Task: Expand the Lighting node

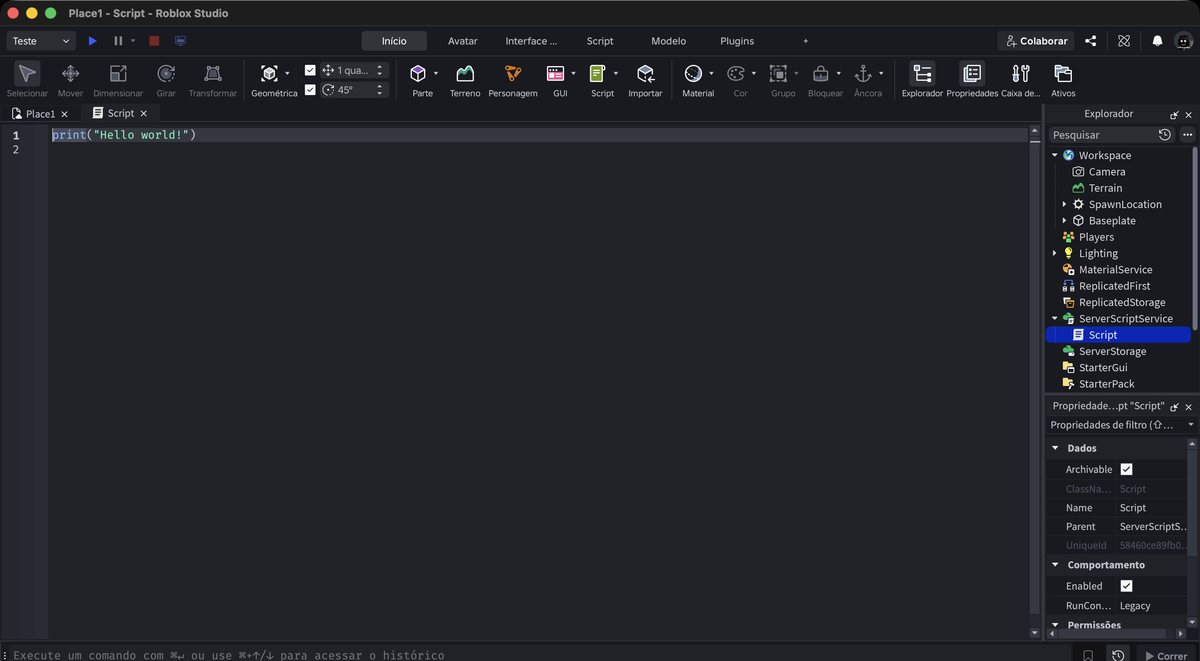Action: point(1055,253)
